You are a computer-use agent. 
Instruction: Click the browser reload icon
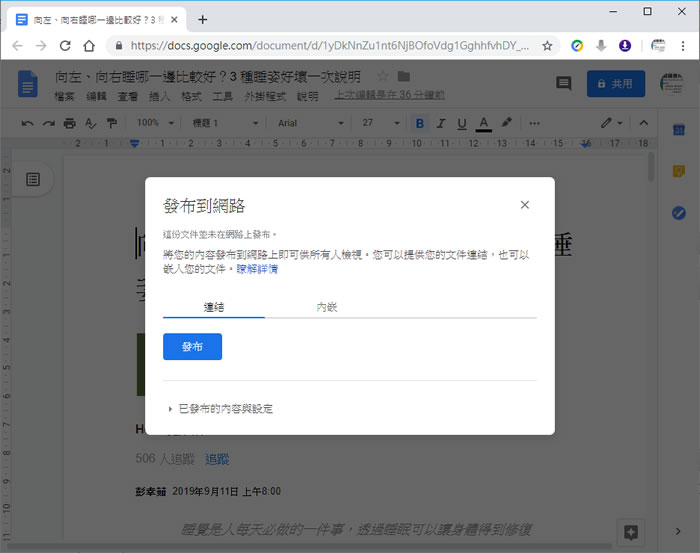point(65,46)
